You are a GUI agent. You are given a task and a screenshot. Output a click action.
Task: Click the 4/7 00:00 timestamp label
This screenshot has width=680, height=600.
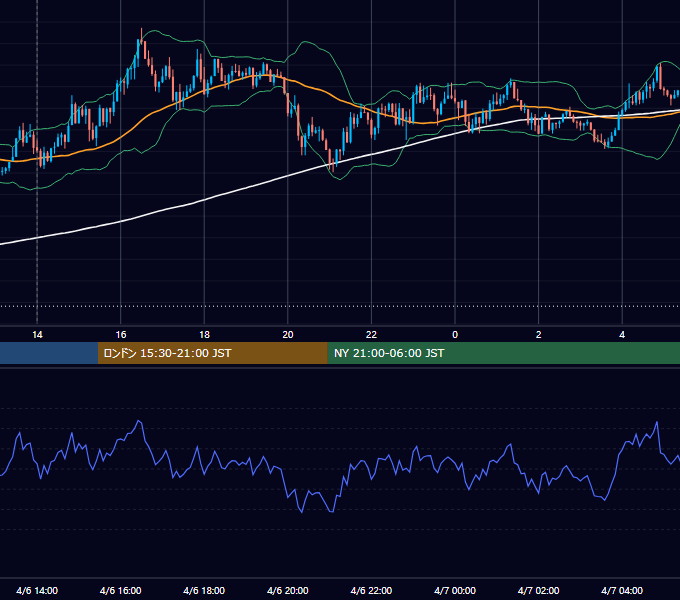[x=455, y=590]
